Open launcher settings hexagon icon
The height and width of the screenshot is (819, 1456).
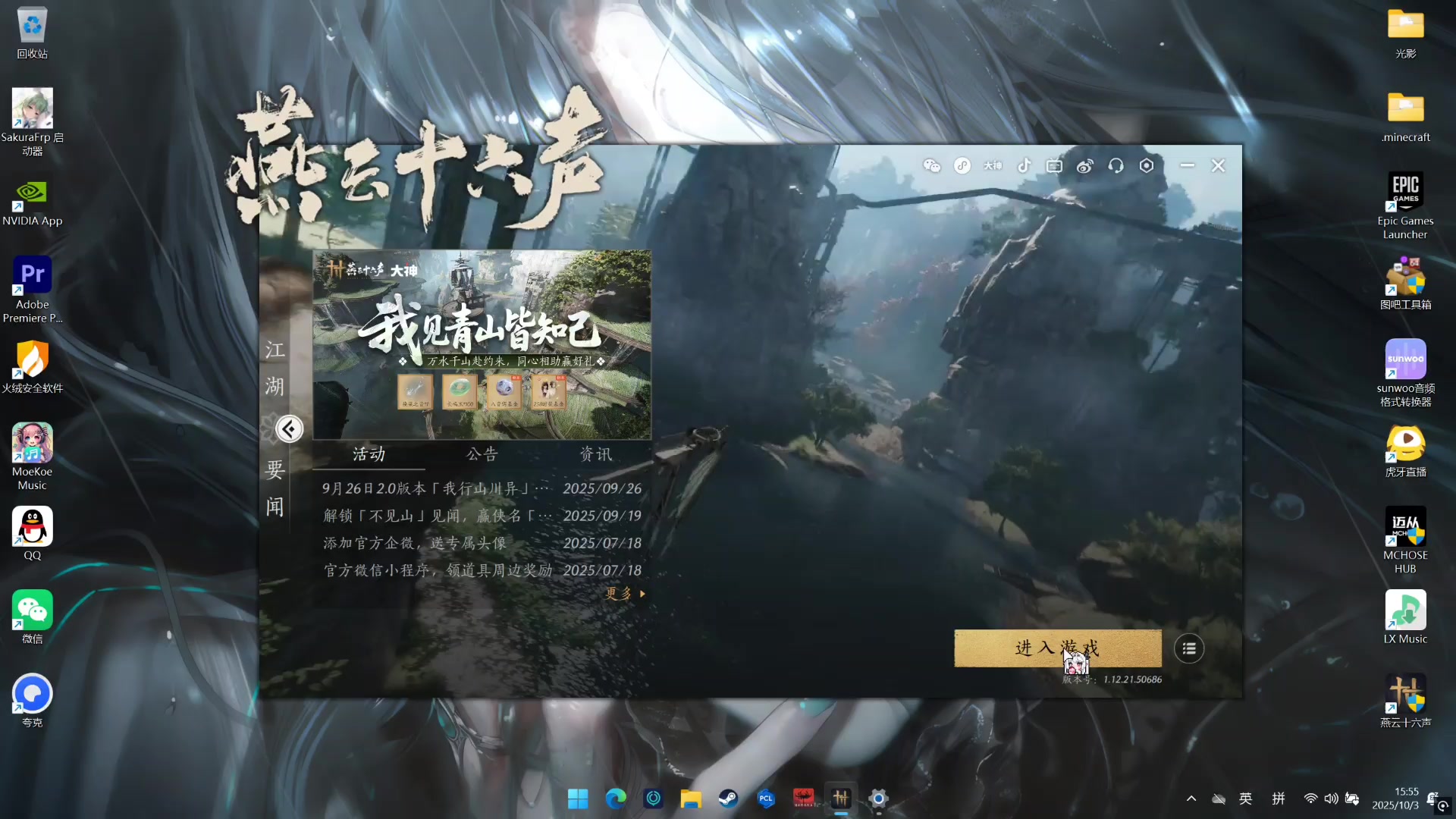pyautogui.click(x=1147, y=166)
